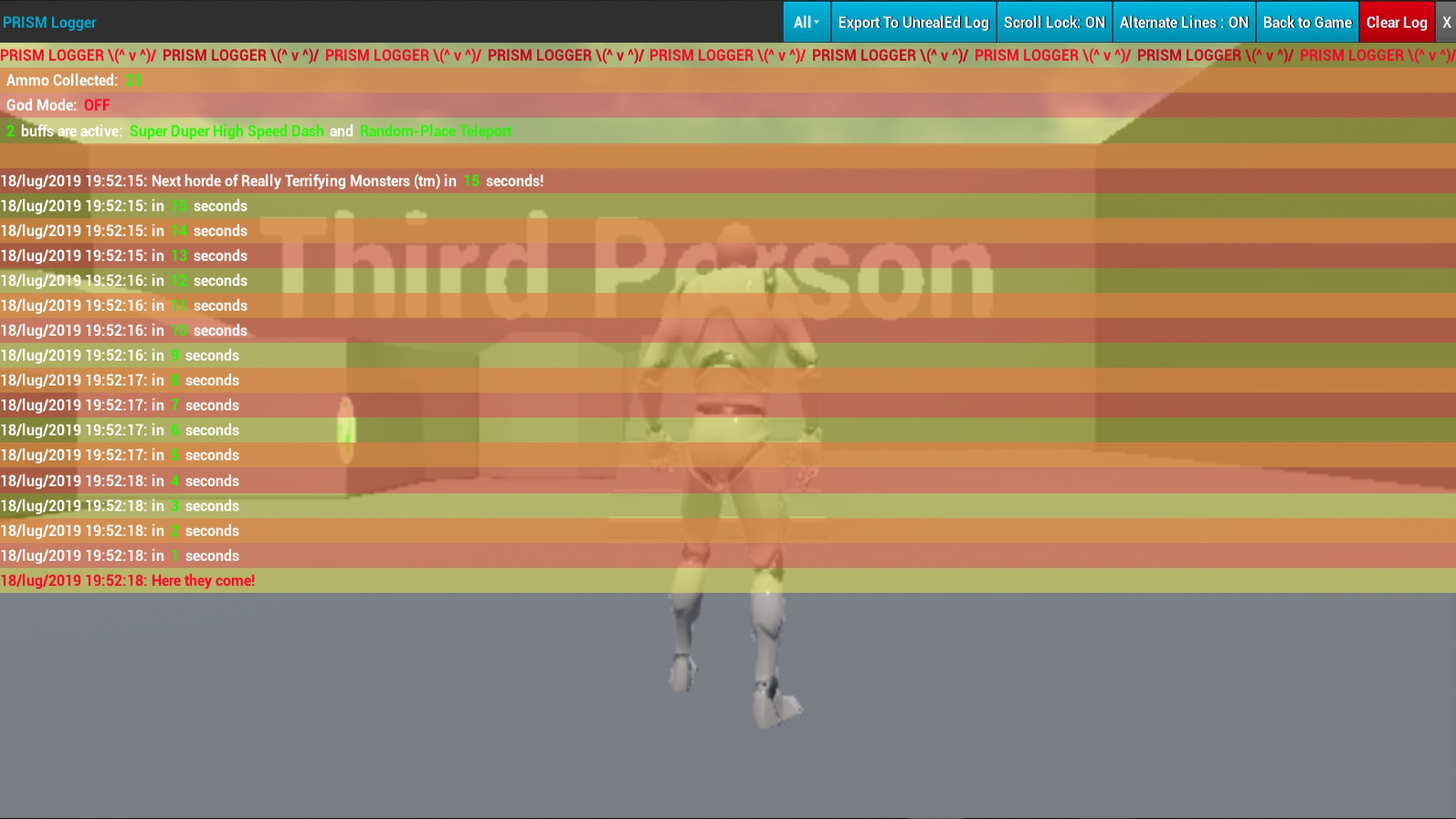Select the Next horde of Monsters entry
The image size is (1456, 819).
(x=271, y=181)
